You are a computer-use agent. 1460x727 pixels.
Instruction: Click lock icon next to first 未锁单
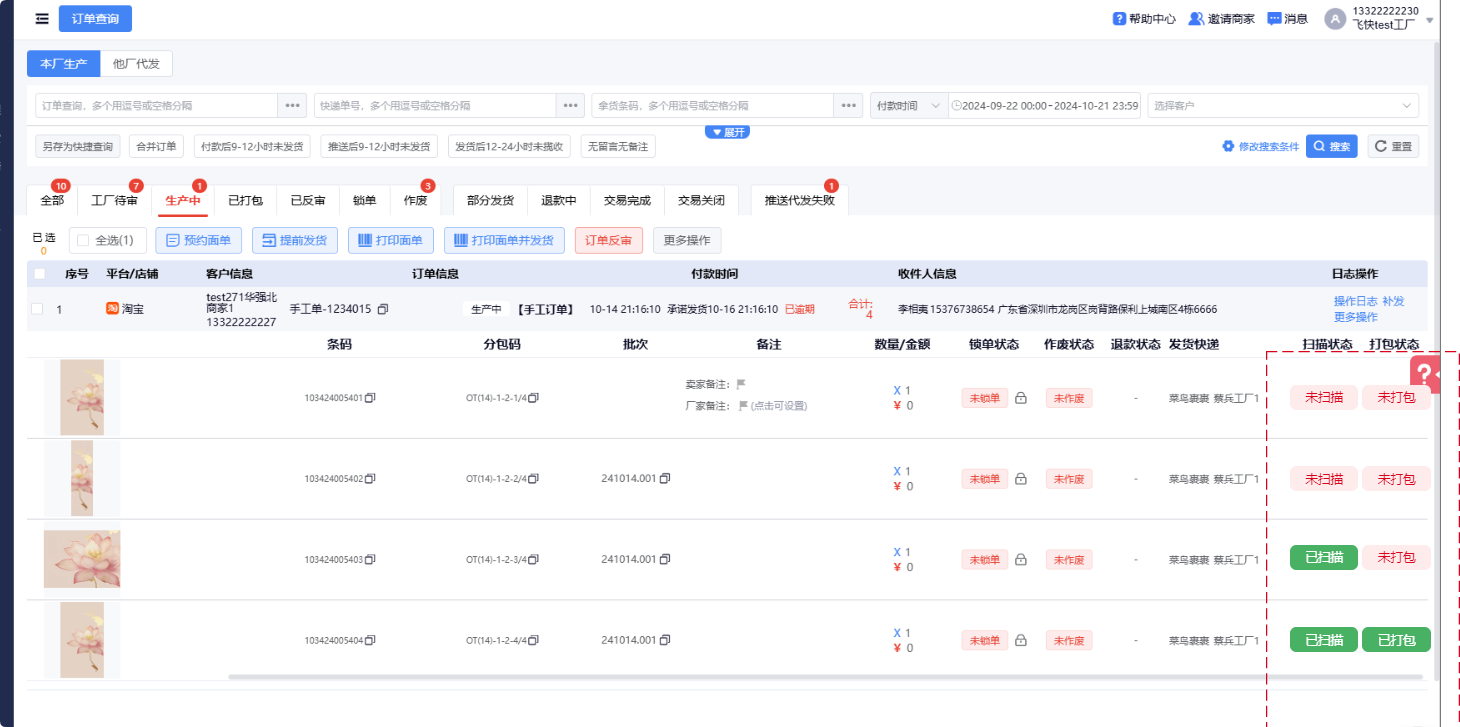click(1021, 398)
